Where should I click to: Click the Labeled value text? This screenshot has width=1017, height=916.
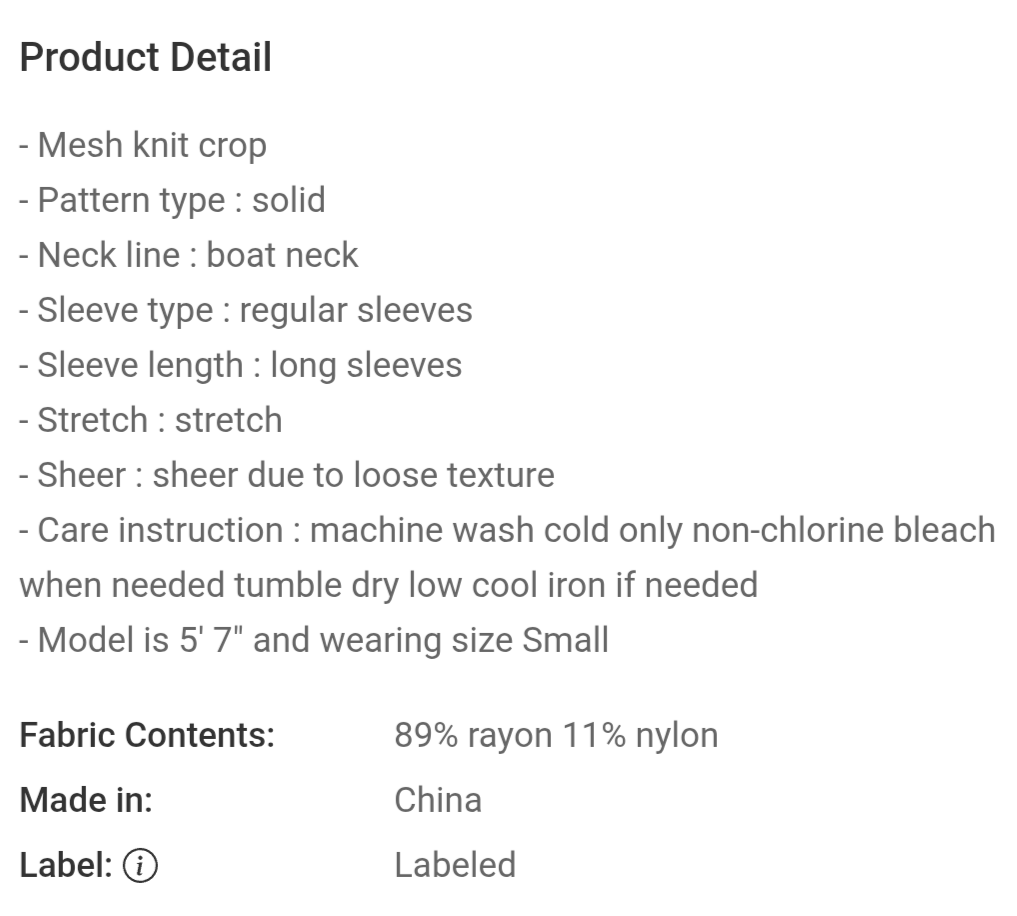pyautogui.click(x=455, y=865)
